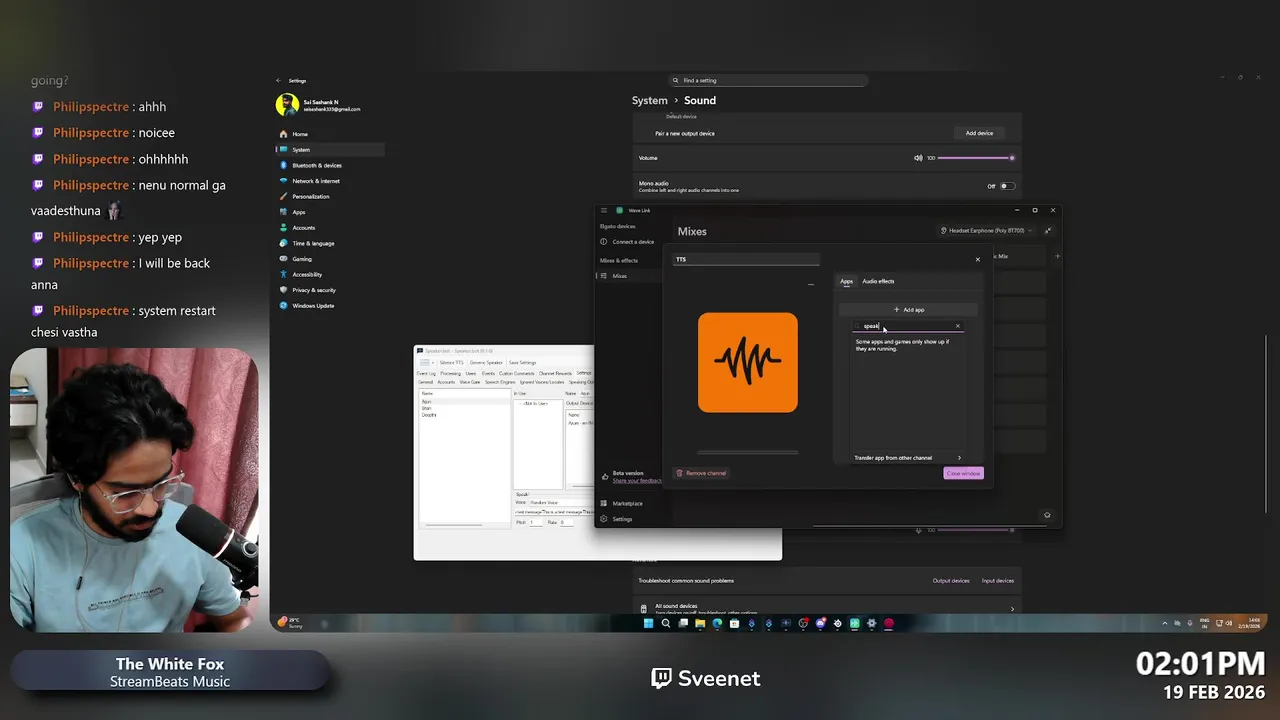
Task: Click Connect a device in Wave Link
Action: (x=627, y=242)
